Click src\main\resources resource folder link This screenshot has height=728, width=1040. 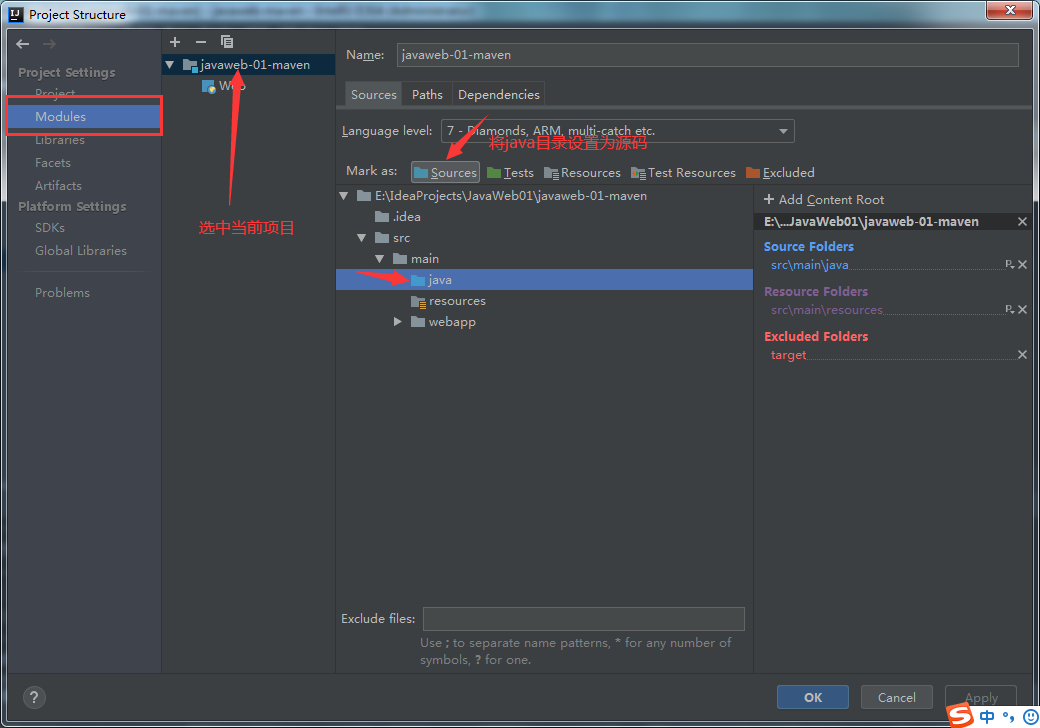pyautogui.click(x=826, y=310)
